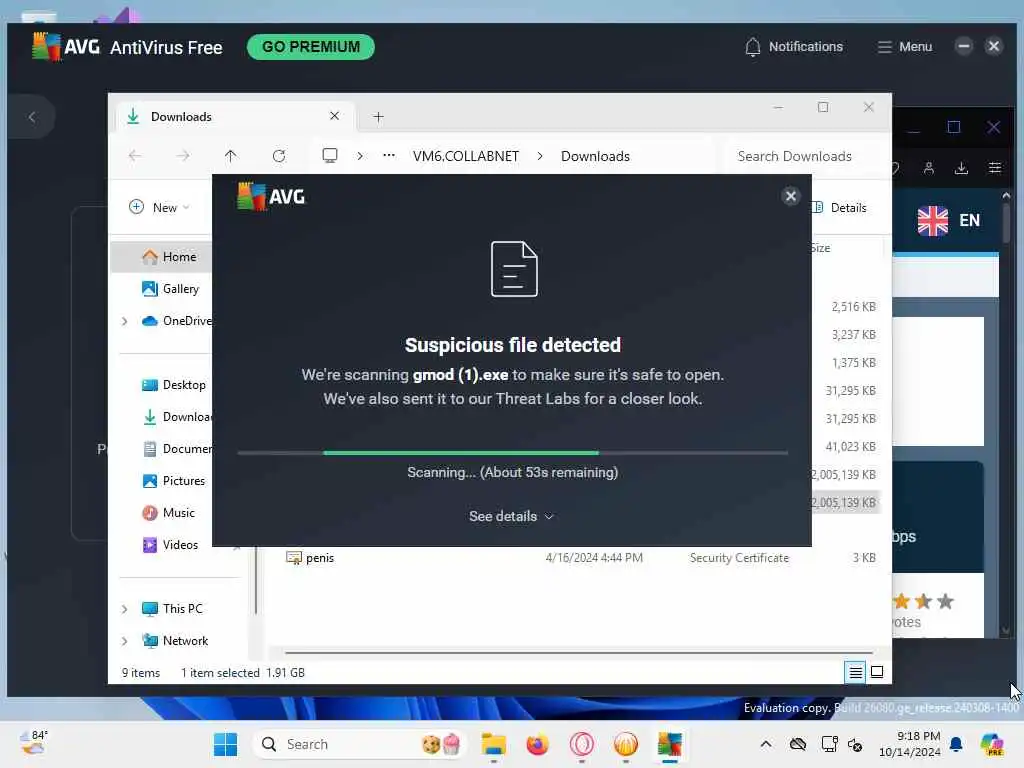Click the star rating in browser page
The height and width of the screenshot is (768, 1024).
923,601
